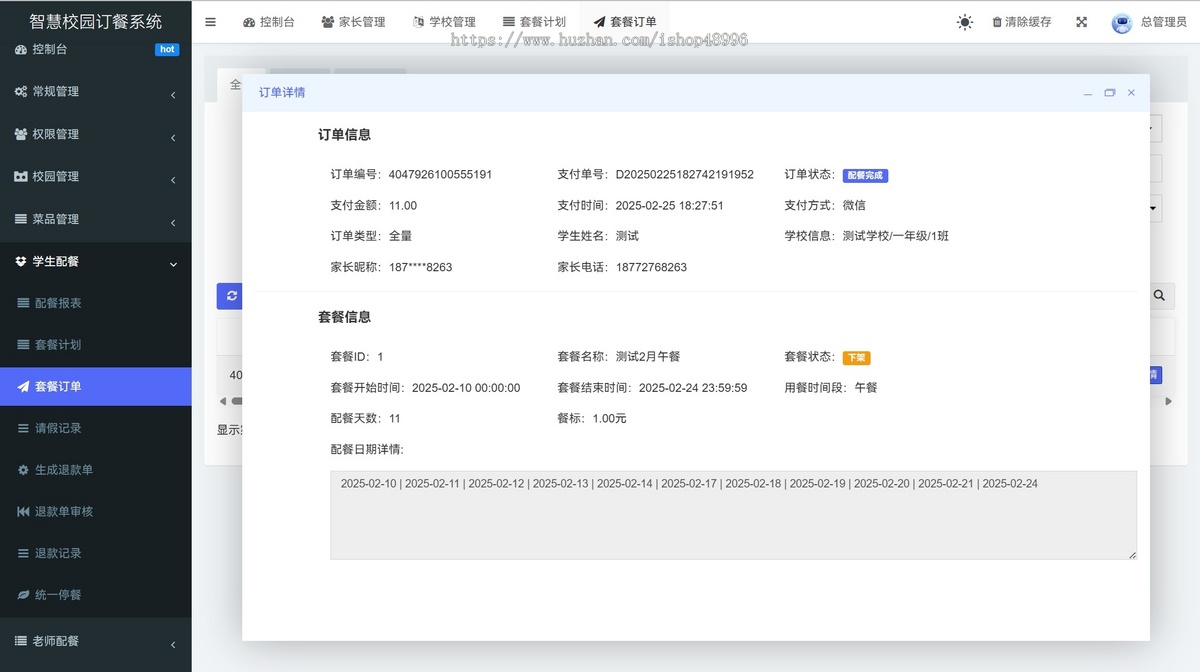Screen dimensions: 1200x672
Task: Select 套餐订单 in the left sidebar
Action: (x=95, y=387)
